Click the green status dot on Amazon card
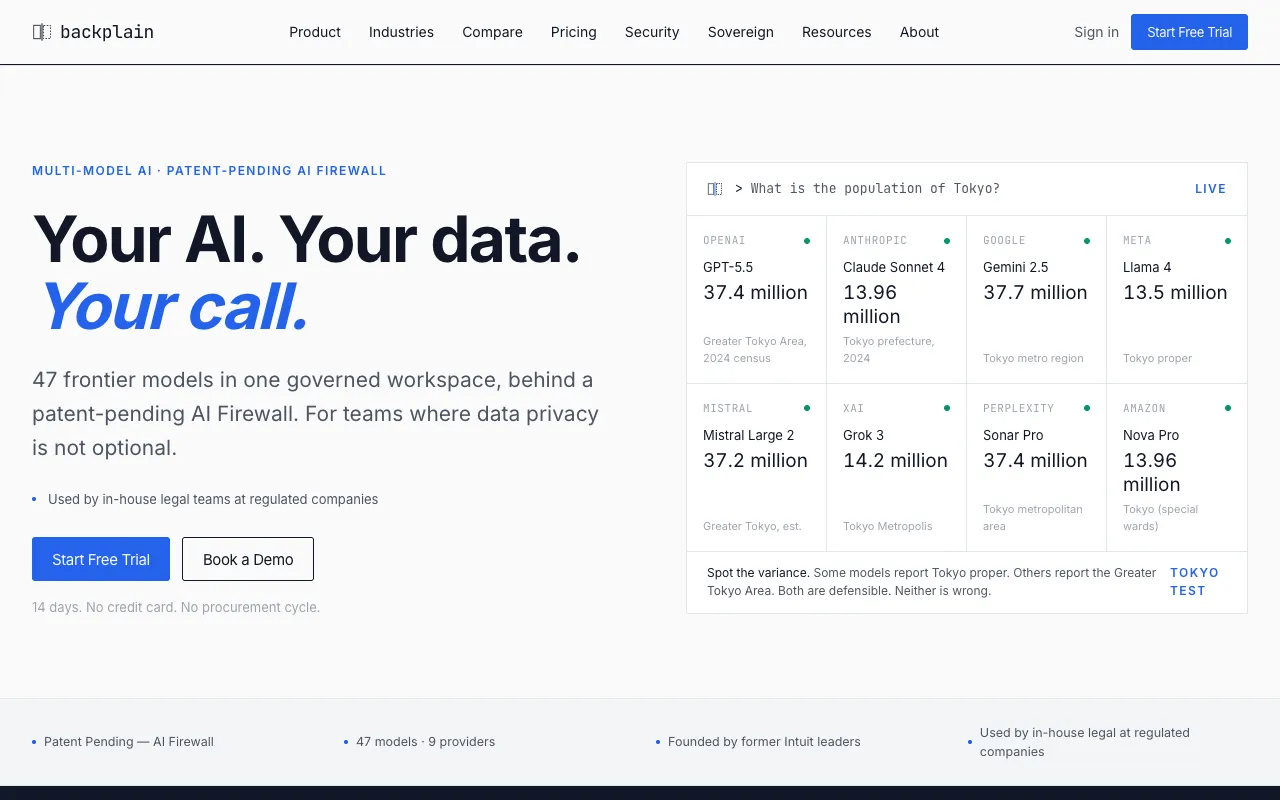 point(1228,408)
